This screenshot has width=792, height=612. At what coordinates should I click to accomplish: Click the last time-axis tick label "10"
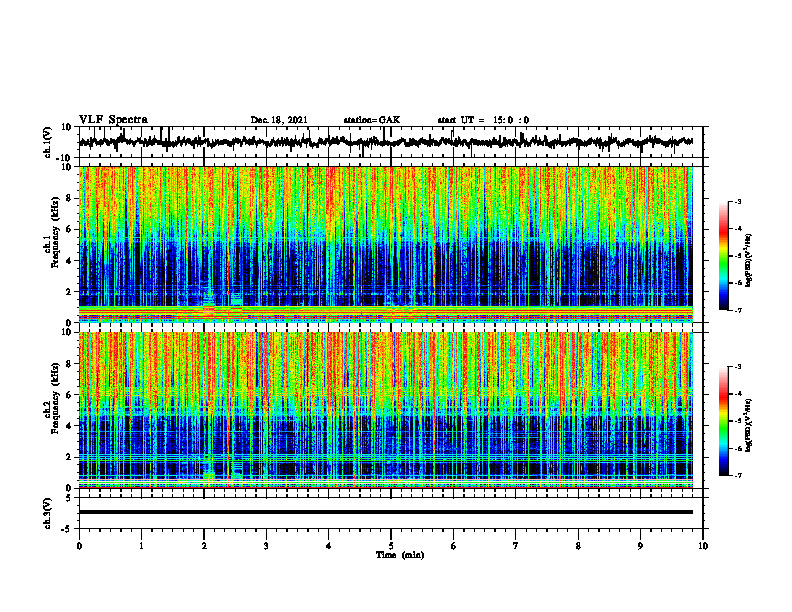[x=703, y=546]
